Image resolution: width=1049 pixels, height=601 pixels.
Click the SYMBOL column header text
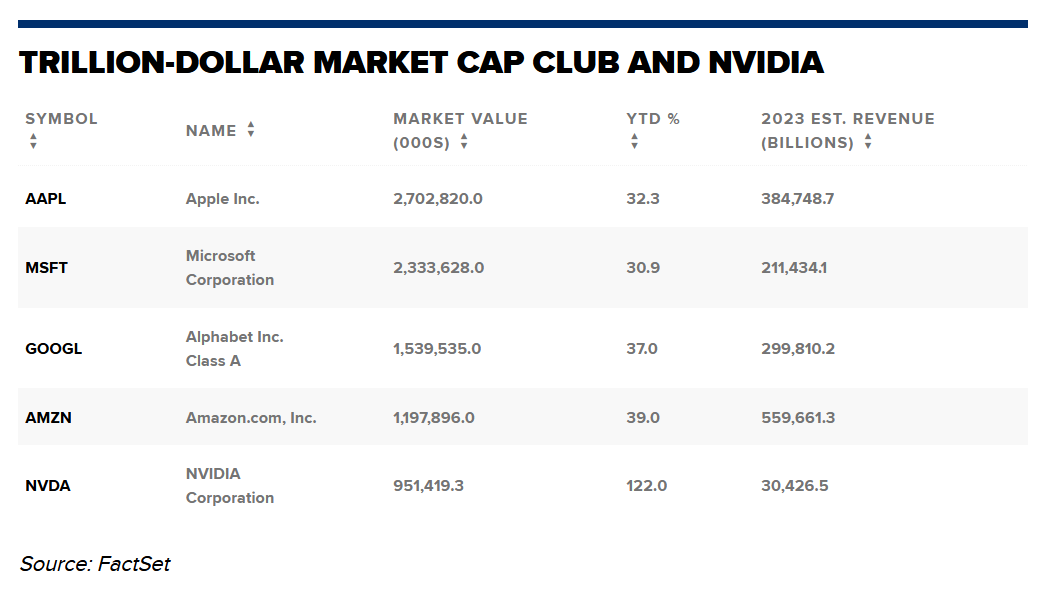pos(61,118)
